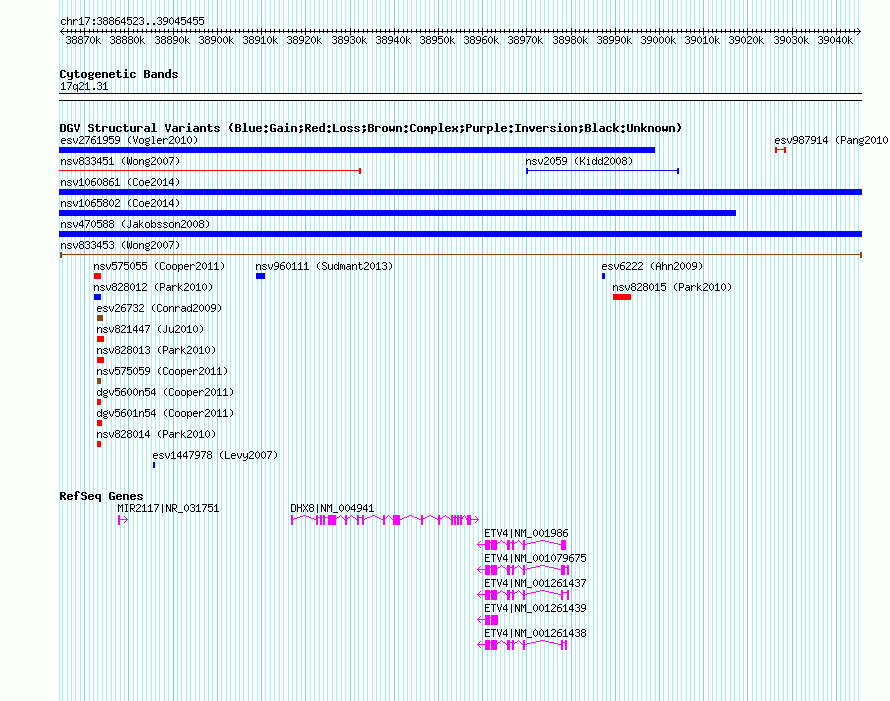Viewport: 890px width, 701px height.
Task: Click the ETV4 NM_001261437 transcript glyph
Action: [x=523, y=594]
